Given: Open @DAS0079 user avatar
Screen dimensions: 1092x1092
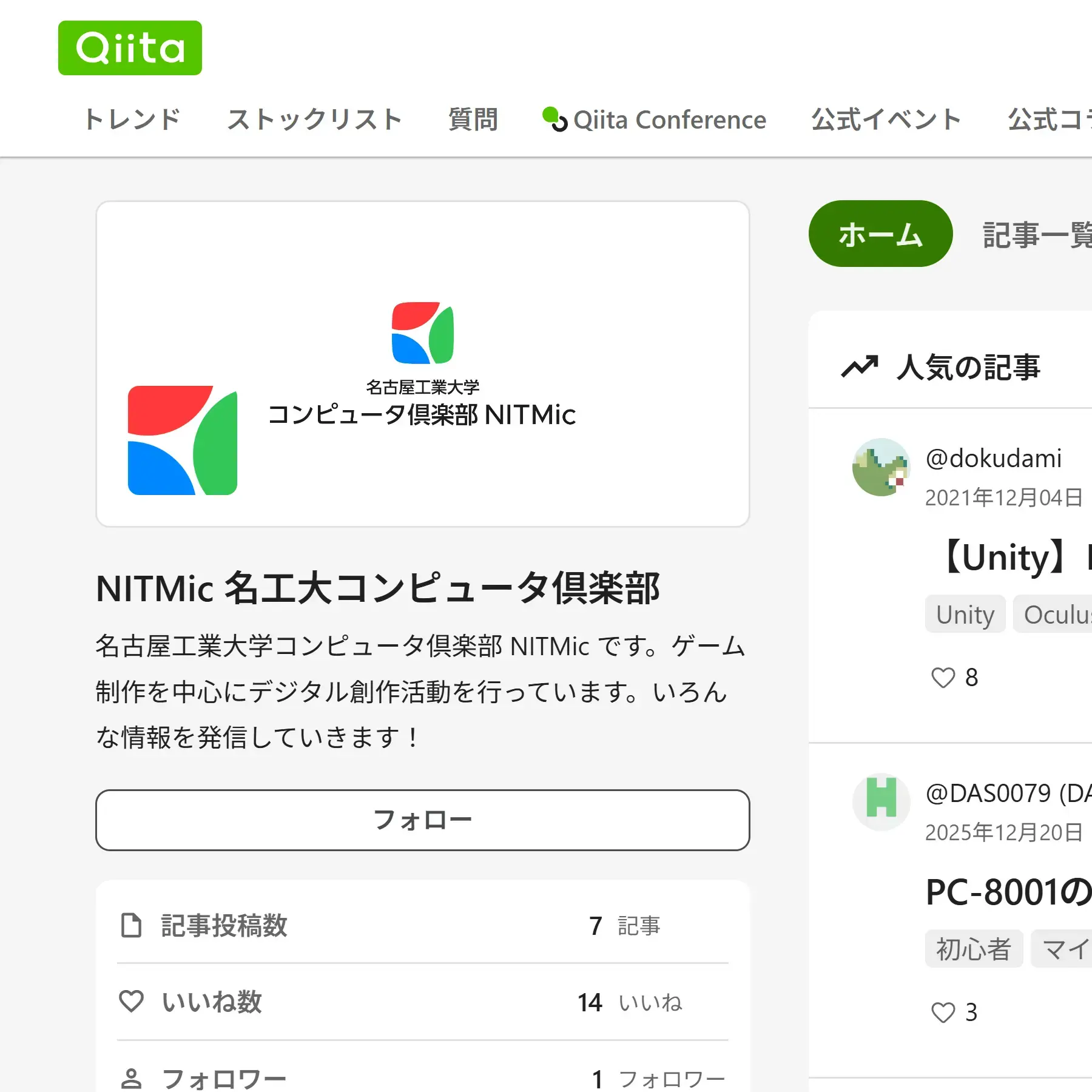Looking at the screenshot, I should (x=881, y=802).
